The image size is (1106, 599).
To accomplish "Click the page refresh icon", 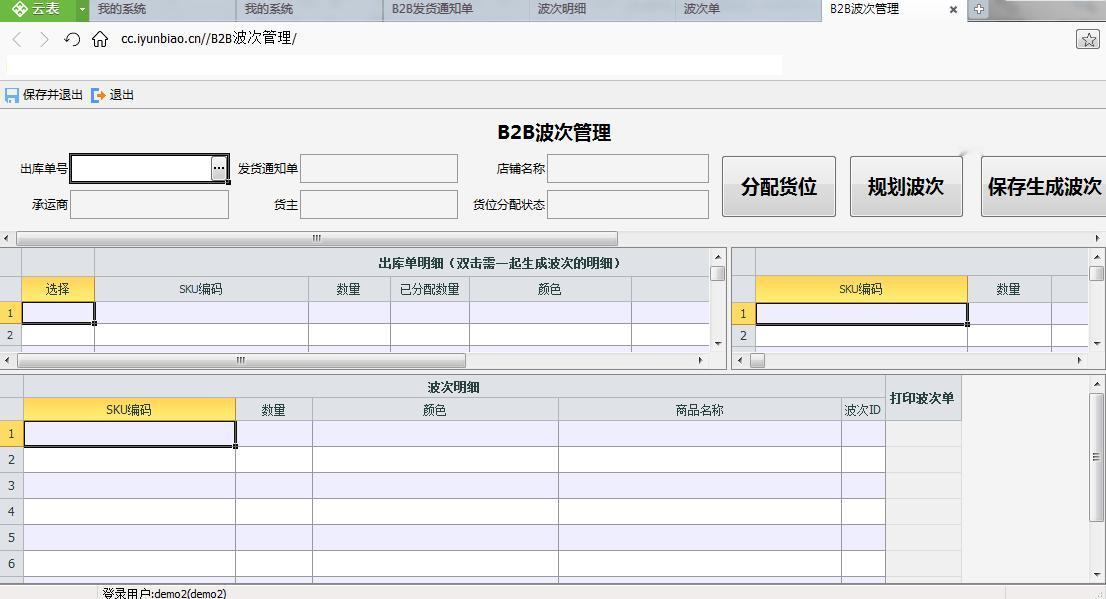I will [x=72, y=40].
